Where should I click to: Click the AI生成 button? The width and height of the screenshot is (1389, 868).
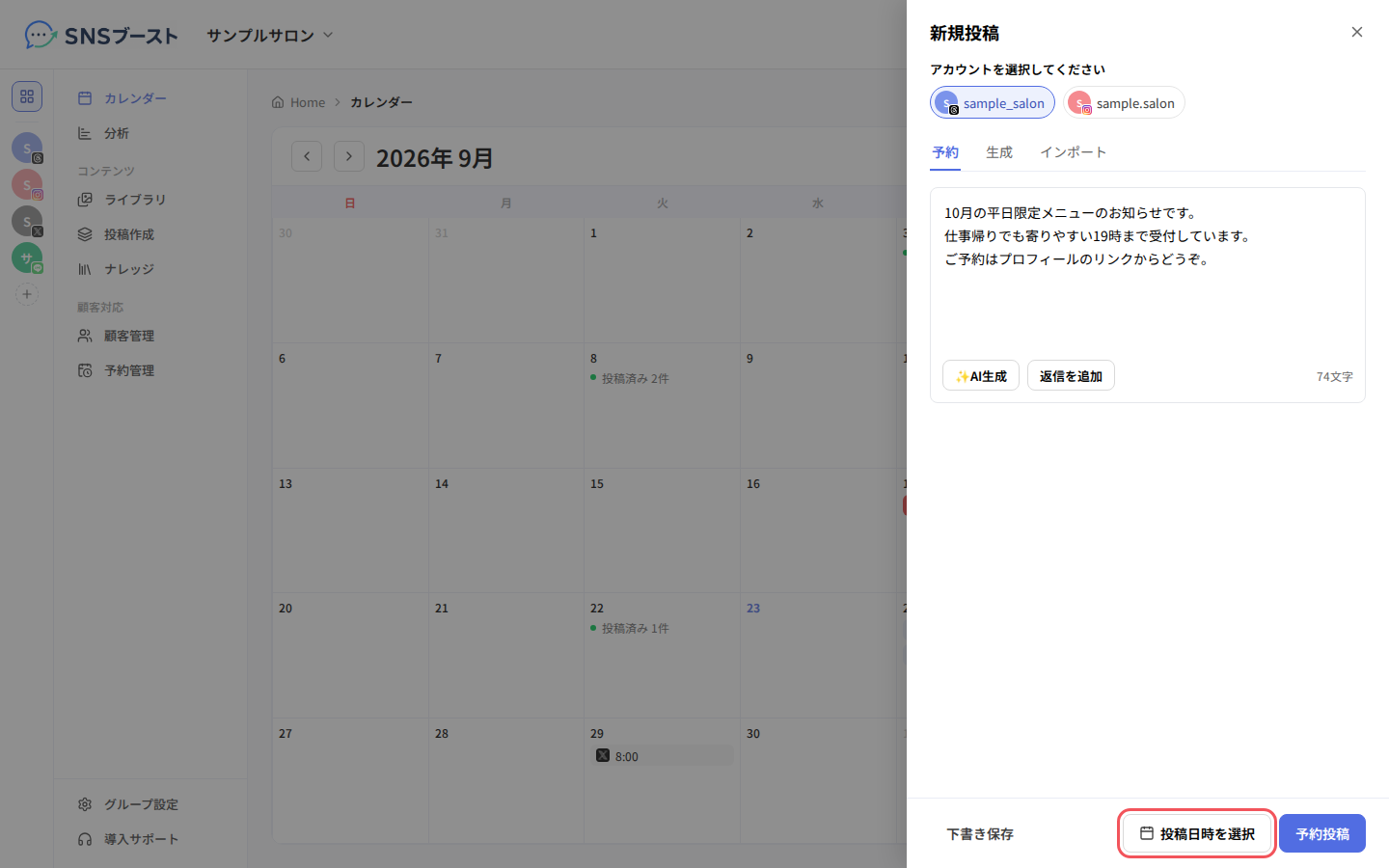(981, 376)
